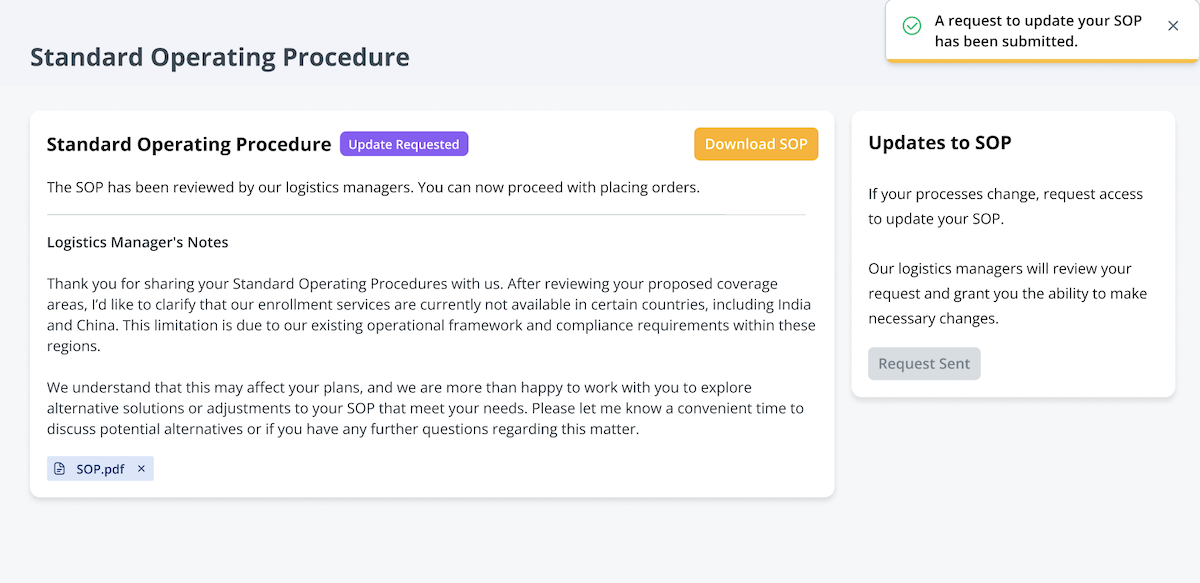Image resolution: width=1200 pixels, height=583 pixels.
Task: Select the Updates to SOP heading
Action: [940, 143]
